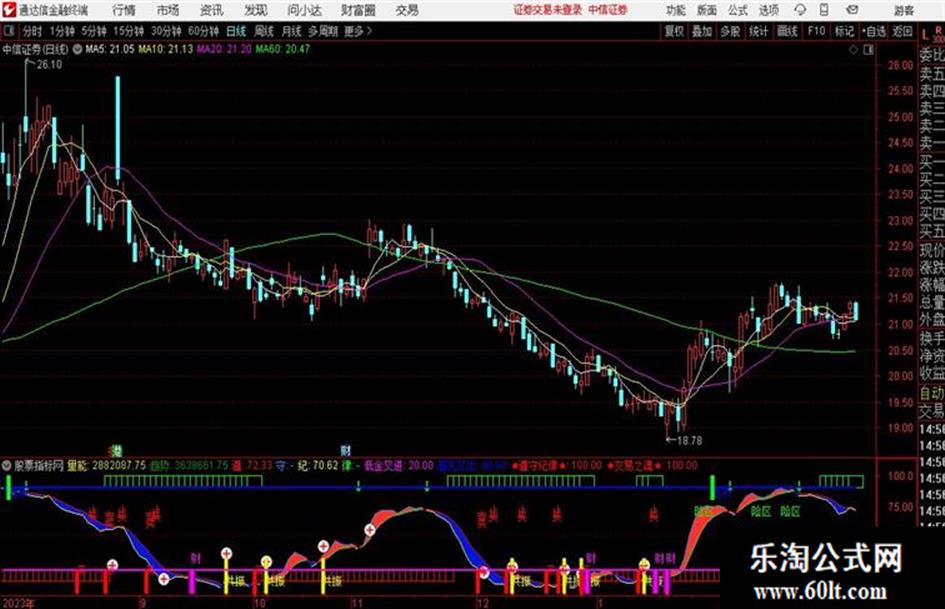Click the F10 company info button
945x609 pixels.
816,31
